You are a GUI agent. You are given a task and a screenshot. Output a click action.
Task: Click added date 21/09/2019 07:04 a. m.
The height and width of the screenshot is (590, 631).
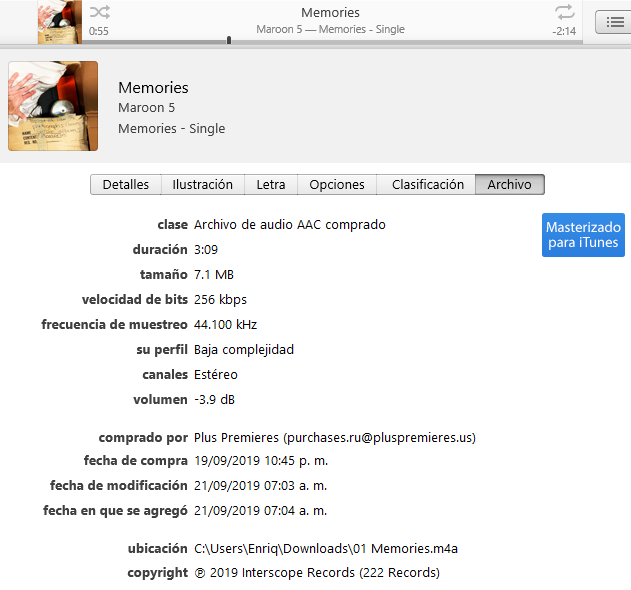pyautogui.click(x=260, y=510)
